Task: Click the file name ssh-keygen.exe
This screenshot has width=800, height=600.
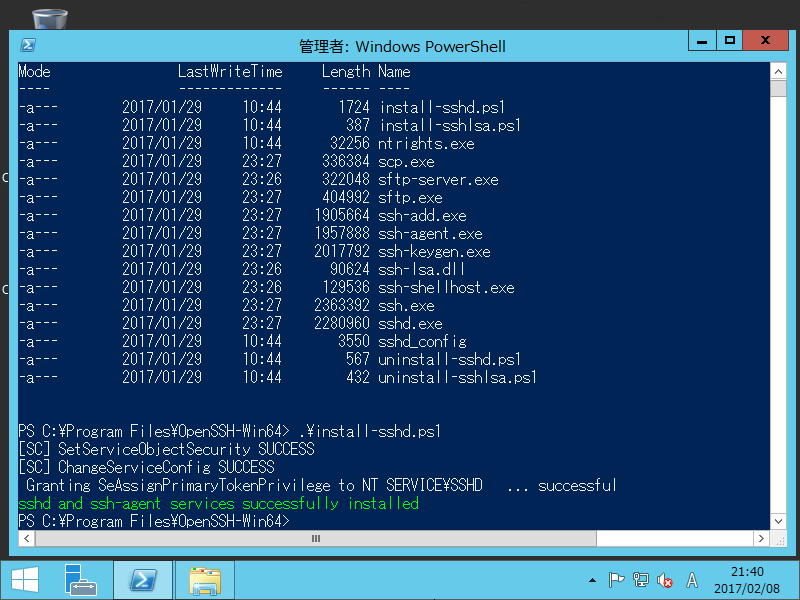Action: click(435, 252)
